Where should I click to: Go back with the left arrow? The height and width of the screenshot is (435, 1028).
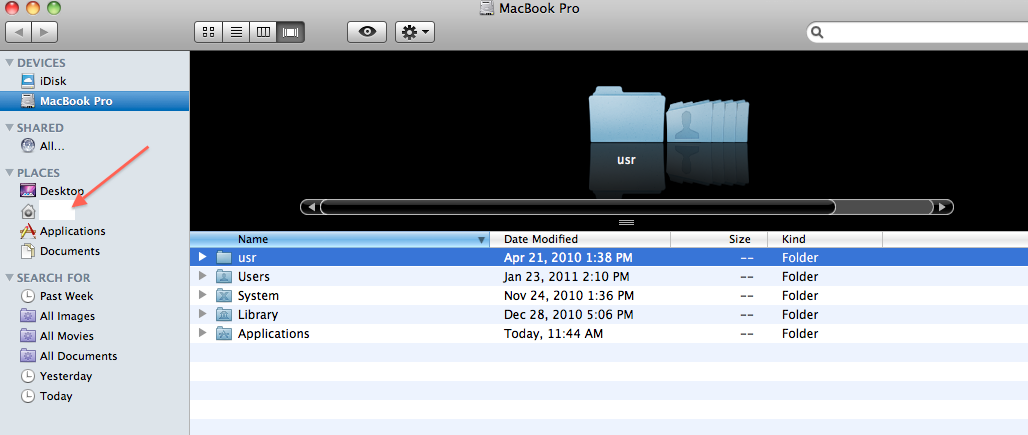point(19,32)
